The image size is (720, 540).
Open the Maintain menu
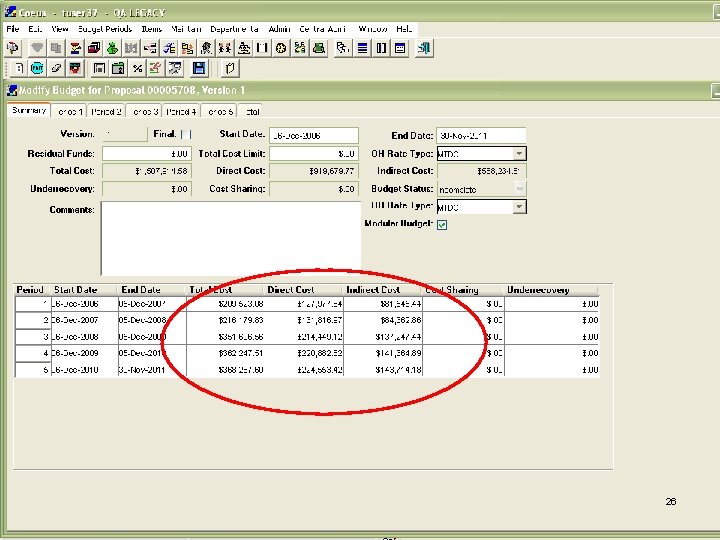pos(186,29)
